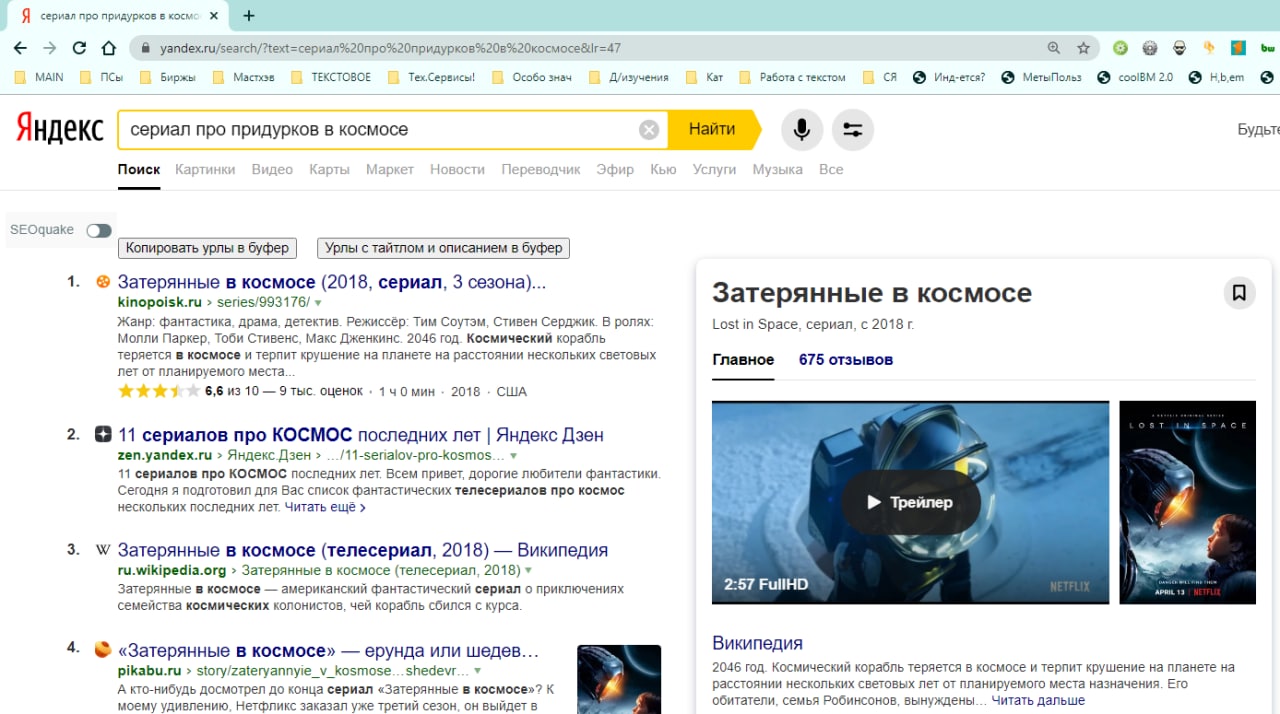Open the Мастхэв bookmarks folder
The image size is (1280, 714).
click(x=243, y=77)
